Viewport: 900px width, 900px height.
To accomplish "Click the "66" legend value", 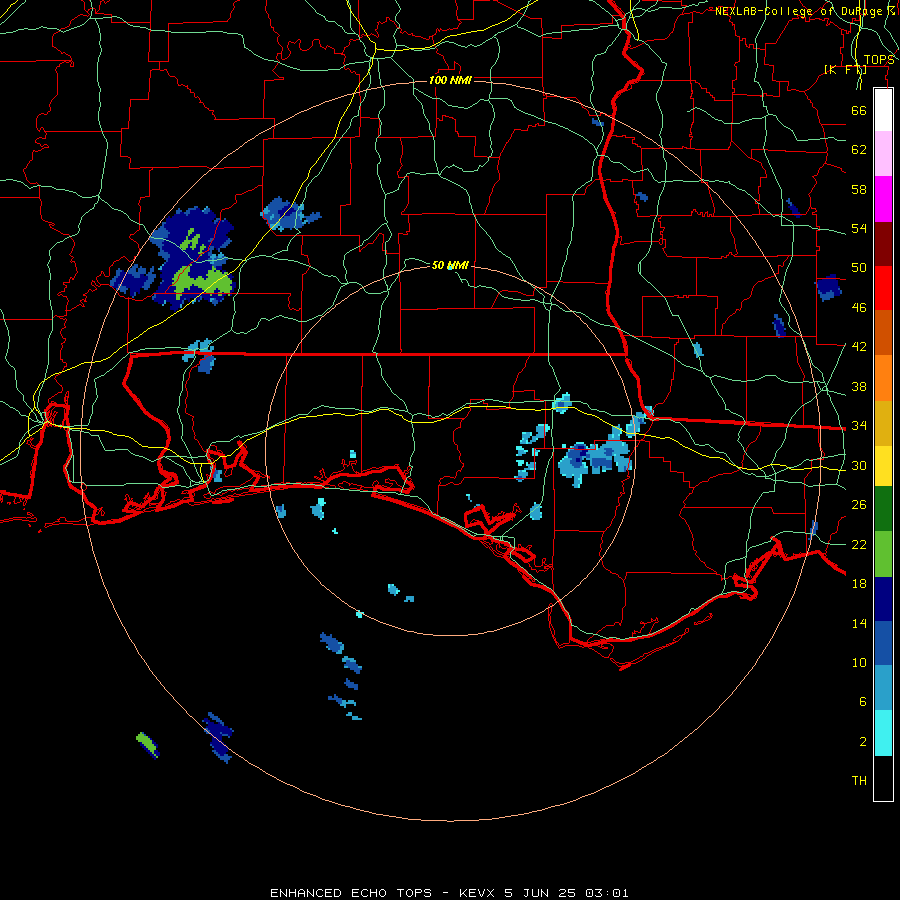I will (859, 110).
